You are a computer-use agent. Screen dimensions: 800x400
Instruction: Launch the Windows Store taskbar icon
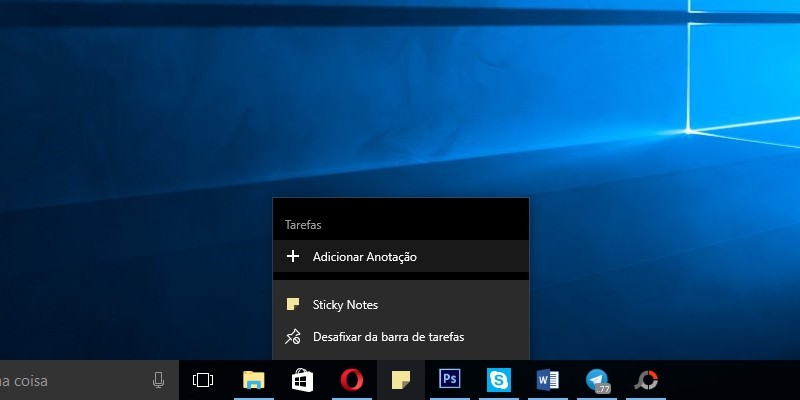coord(303,380)
